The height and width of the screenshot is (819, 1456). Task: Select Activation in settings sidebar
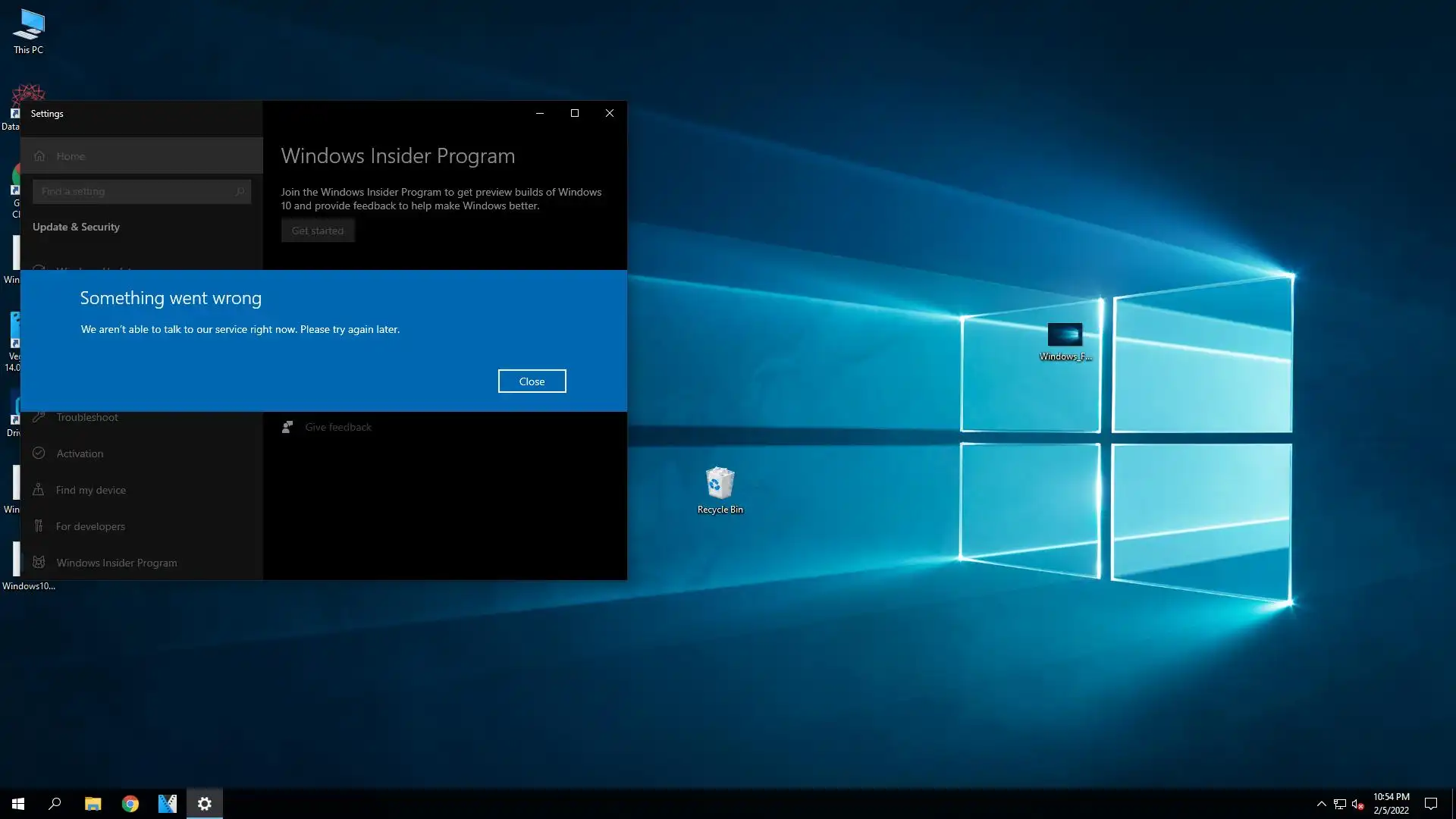[80, 453]
